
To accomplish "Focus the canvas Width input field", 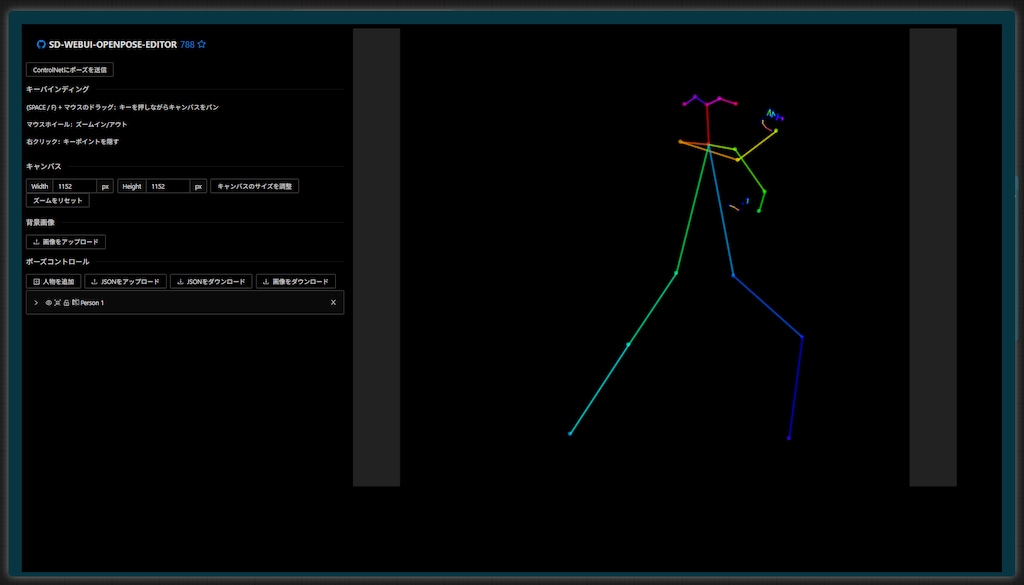I will pyautogui.click(x=75, y=186).
